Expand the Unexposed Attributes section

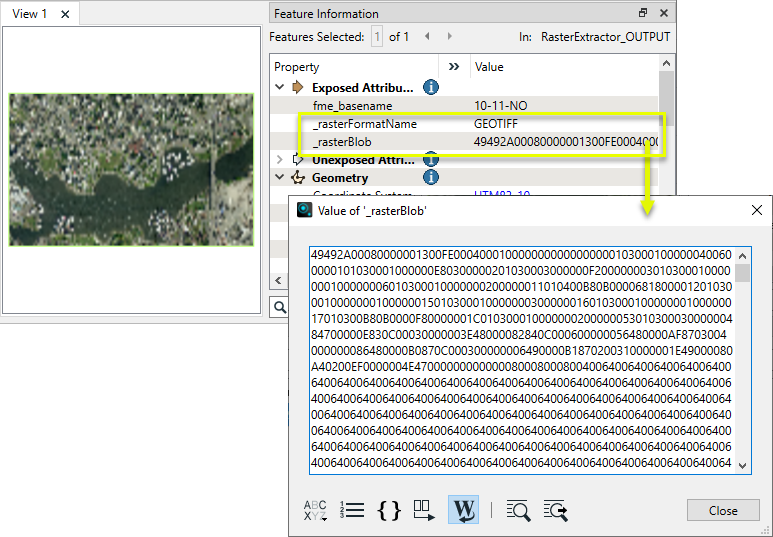coord(280,160)
